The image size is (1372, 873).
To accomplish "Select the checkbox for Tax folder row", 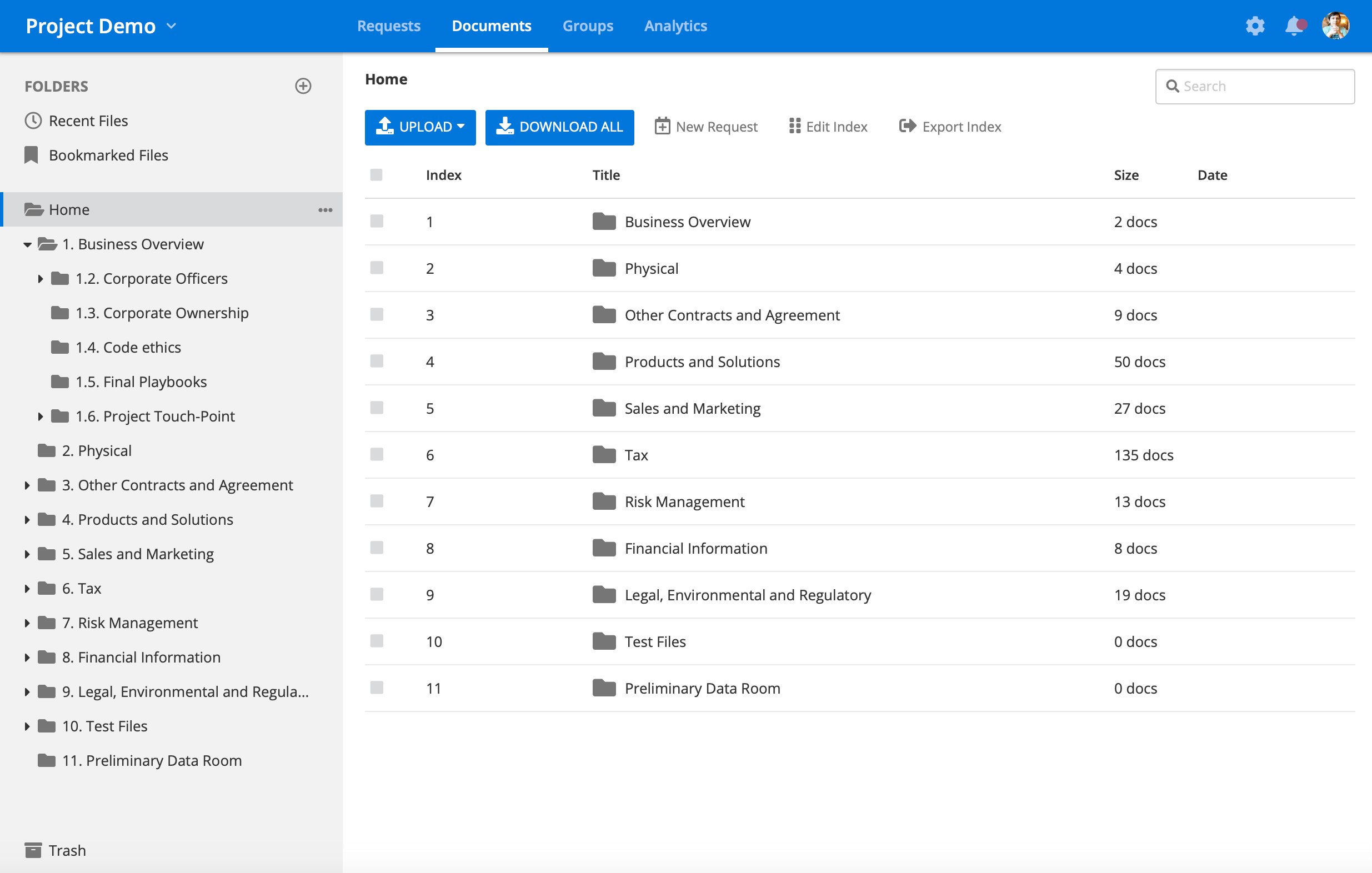I will pos(377,454).
